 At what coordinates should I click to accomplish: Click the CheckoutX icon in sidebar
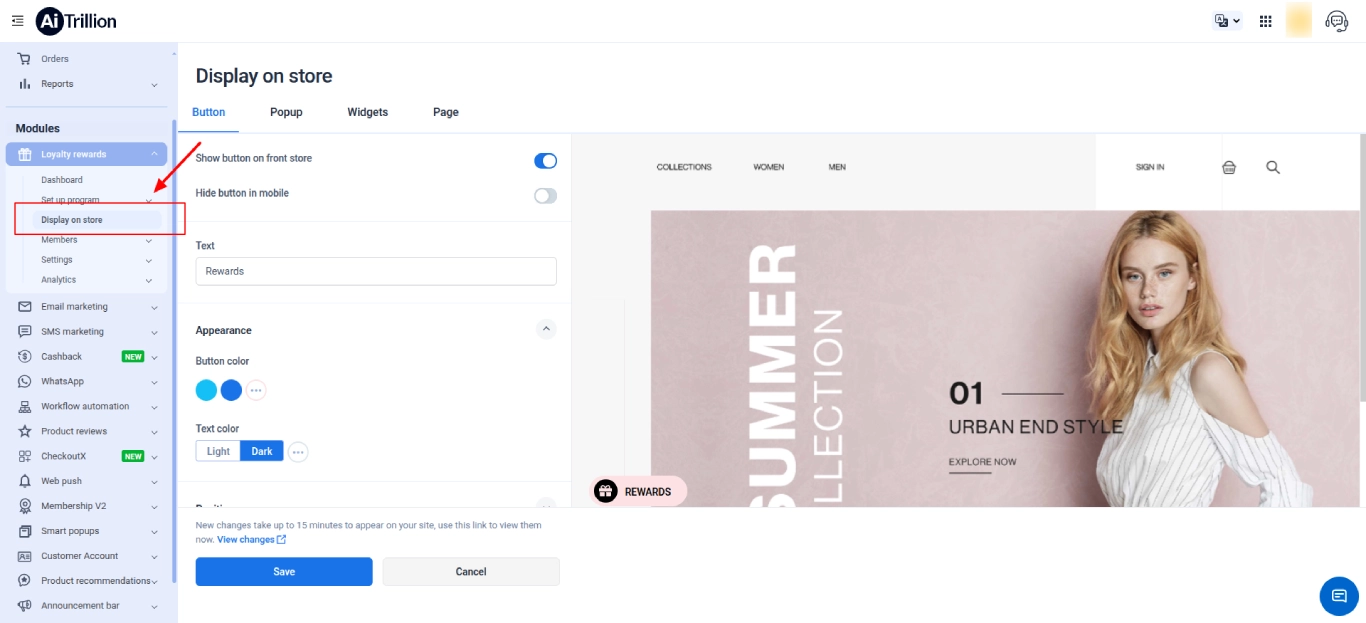[24, 457]
